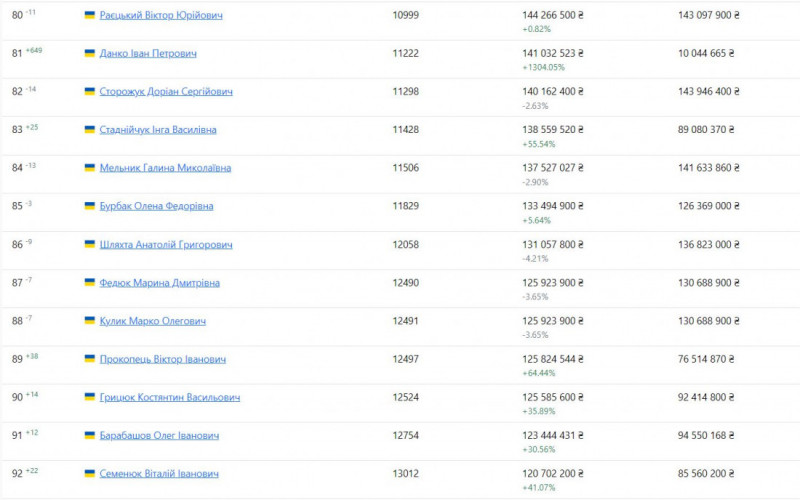Click the flag icon beside Стаднійчук Інга Василівна
This screenshot has height=500, width=800.
pos(90,130)
